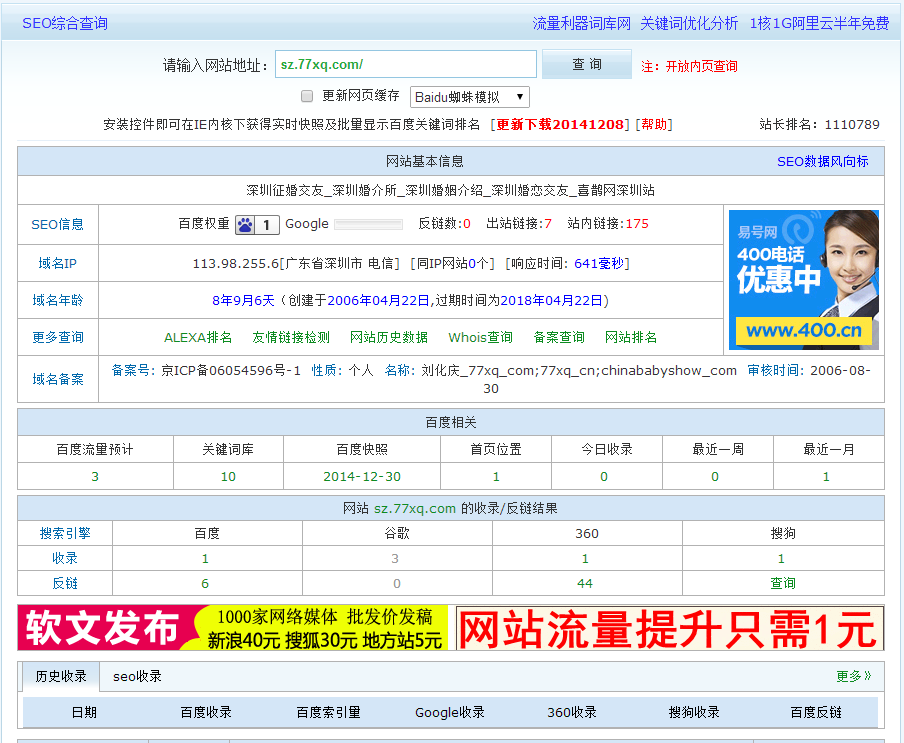Open the SEO综合查询 header link
This screenshot has width=904, height=743.
coord(65,23)
